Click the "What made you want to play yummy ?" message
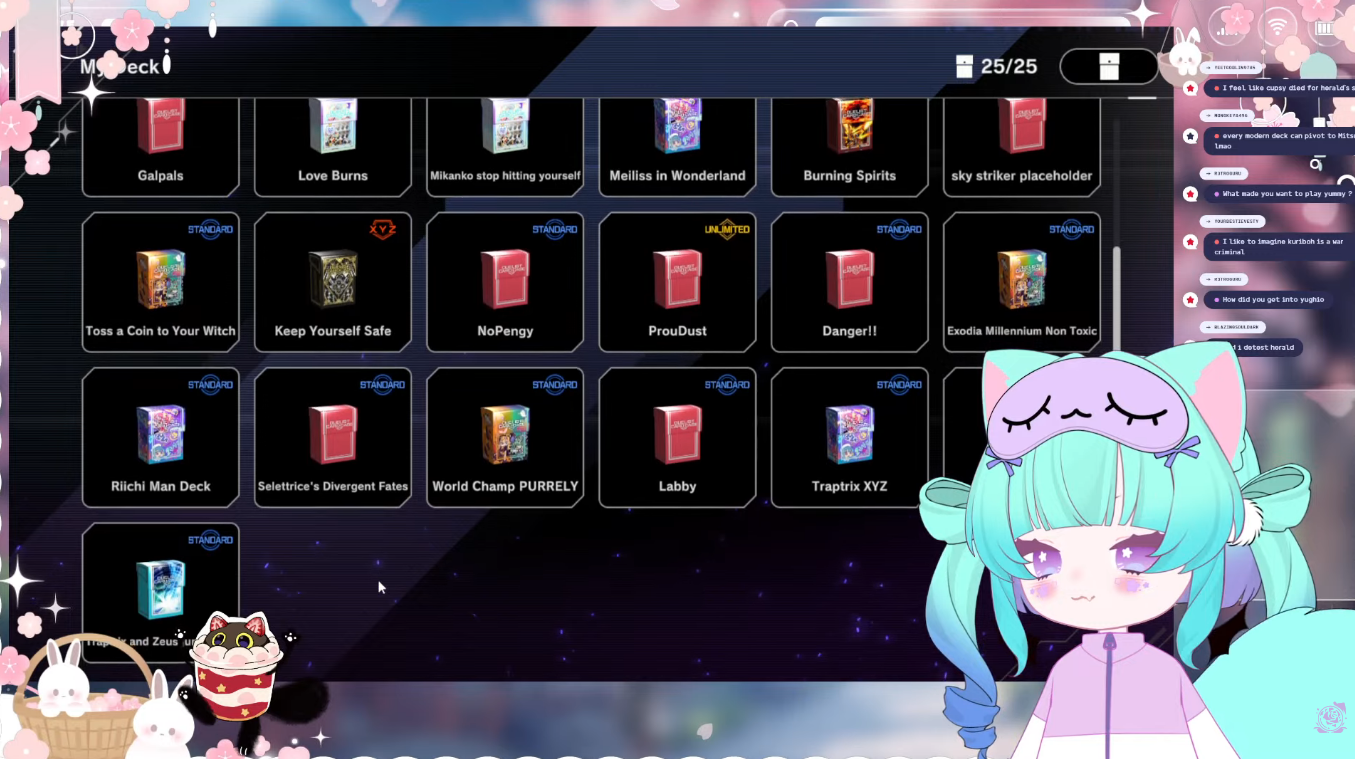This screenshot has height=759, width=1355. pyautogui.click(x=1280, y=193)
